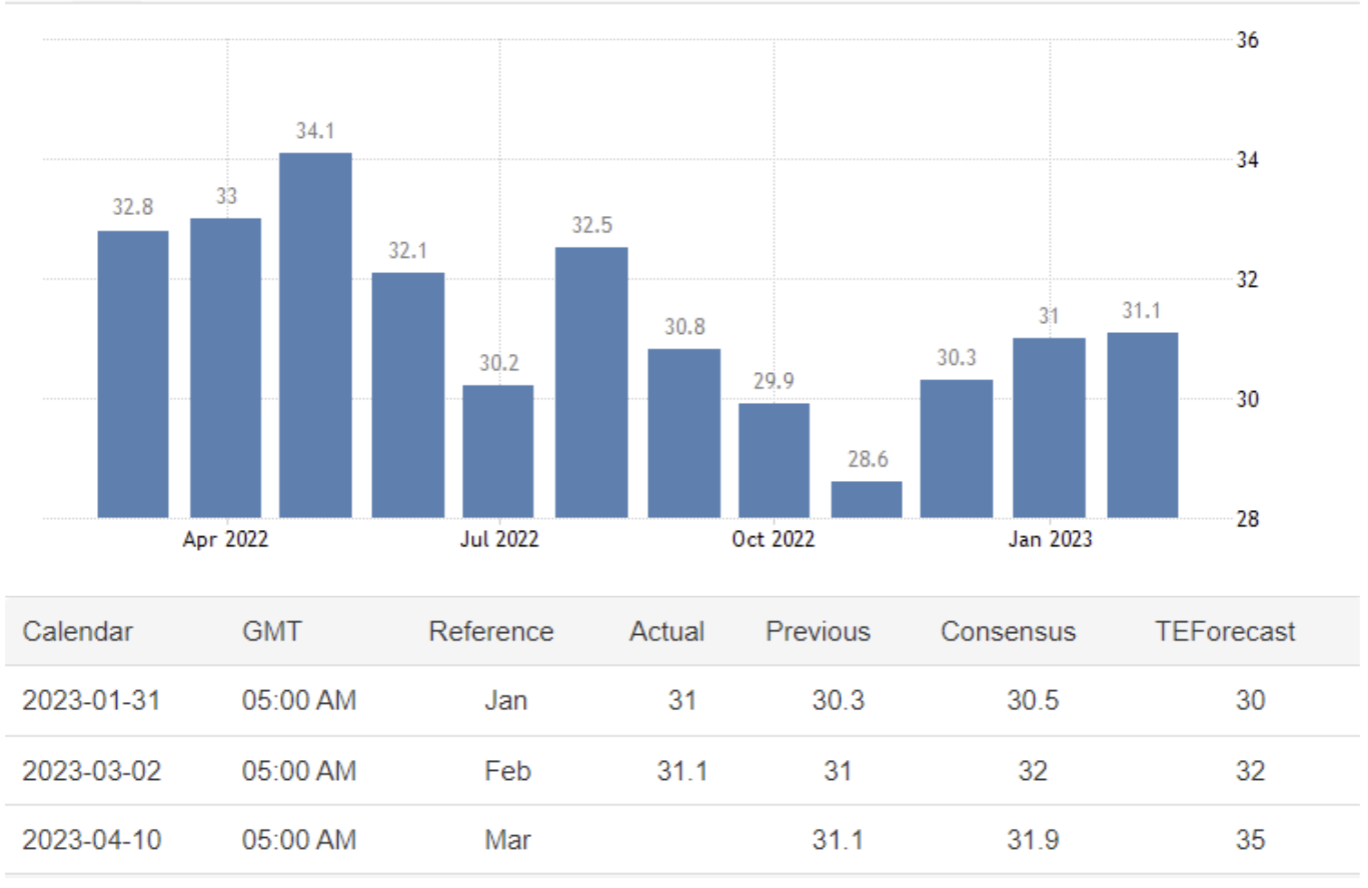Screen dimensions: 1368x888
Task: Open the 2023-03-02 calendar row
Action: coord(91,771)
